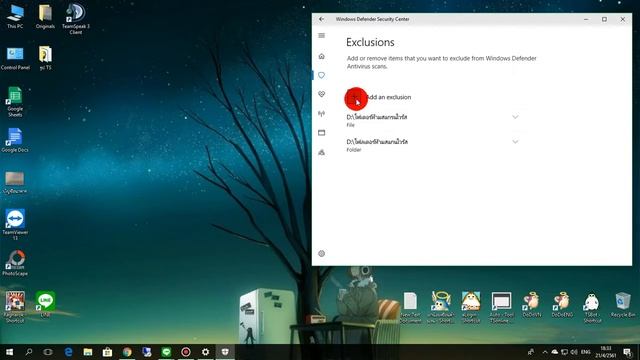The width and height of the screenshot is (640, 360).
Task: Select the gray image file below Google Docs
Action: coord(15,182)
